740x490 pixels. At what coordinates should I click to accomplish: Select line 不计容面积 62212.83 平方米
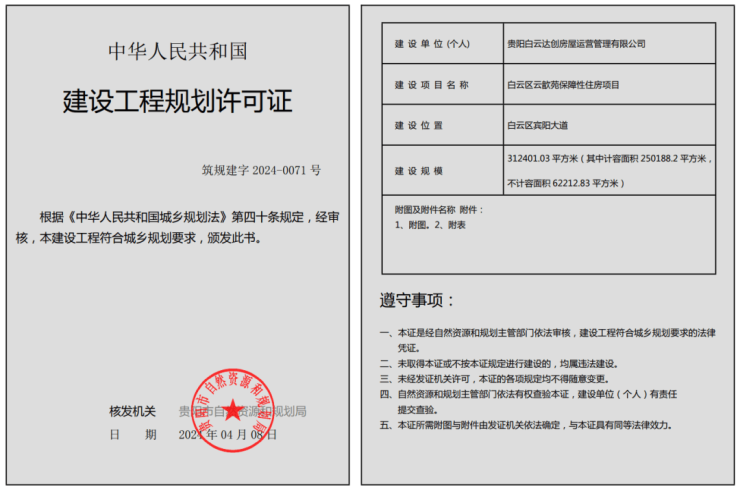click(x=566, y=183)
